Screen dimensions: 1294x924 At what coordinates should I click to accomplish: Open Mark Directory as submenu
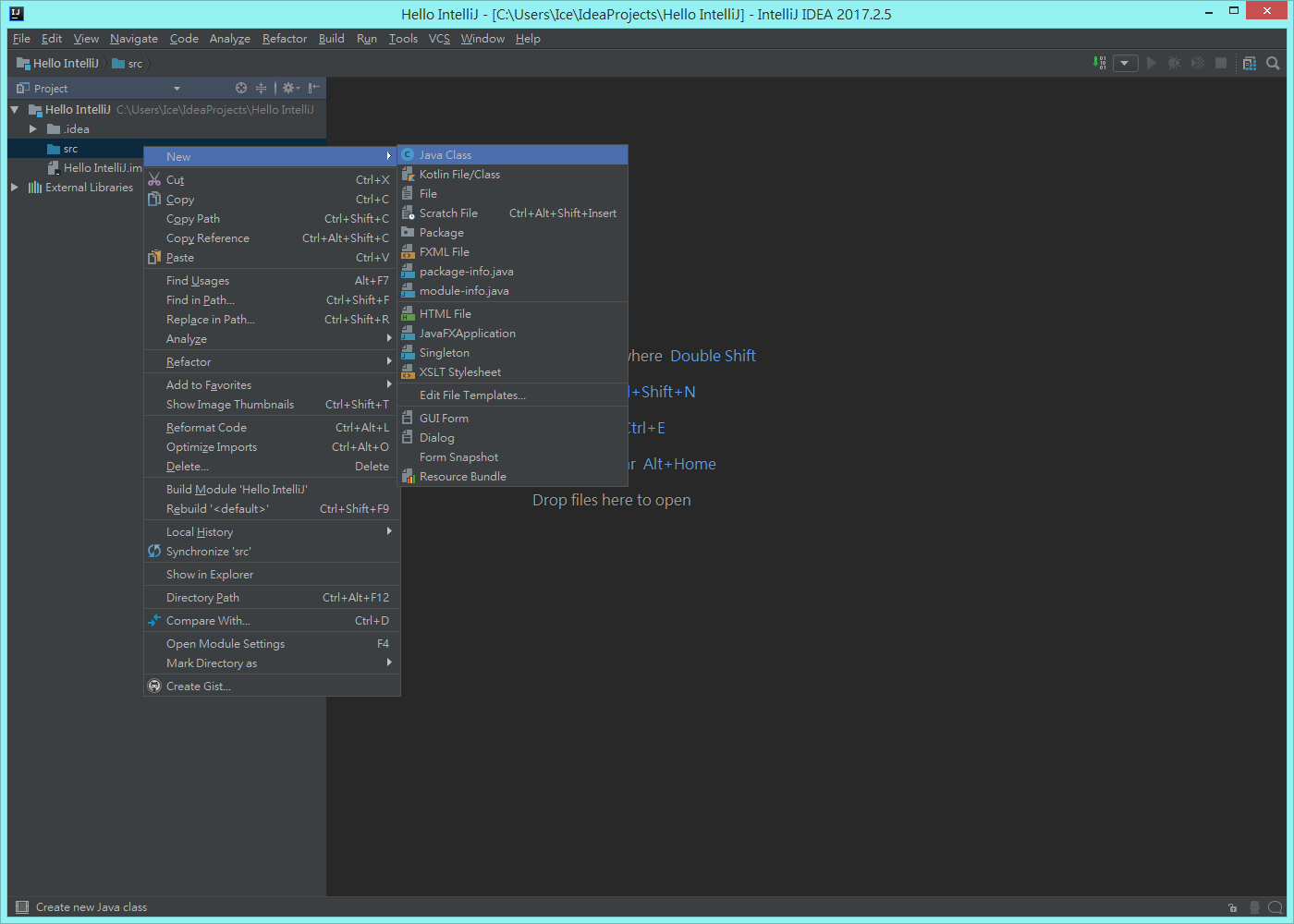tap(272, 663)
